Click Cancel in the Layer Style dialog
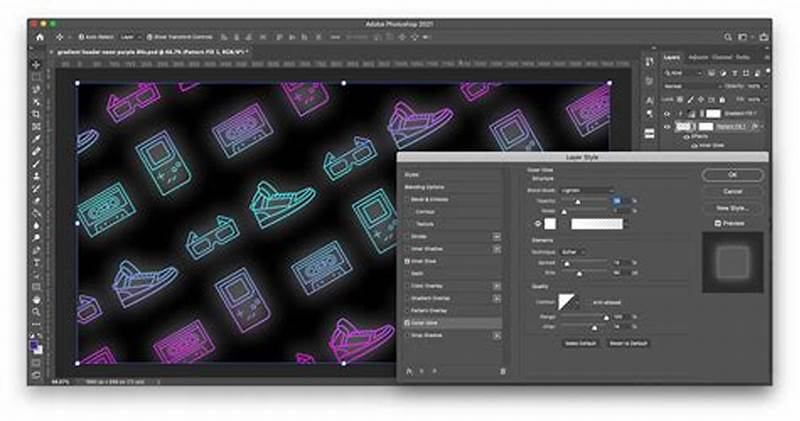Screen dimensions: 800x421 [x=733, y=191]
